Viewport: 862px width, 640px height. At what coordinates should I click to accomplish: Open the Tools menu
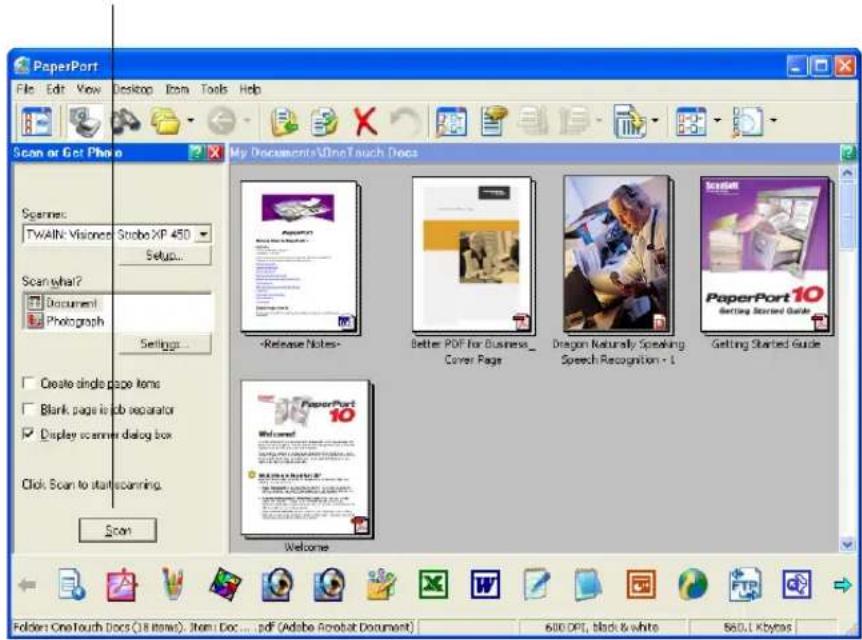(214, 89)
